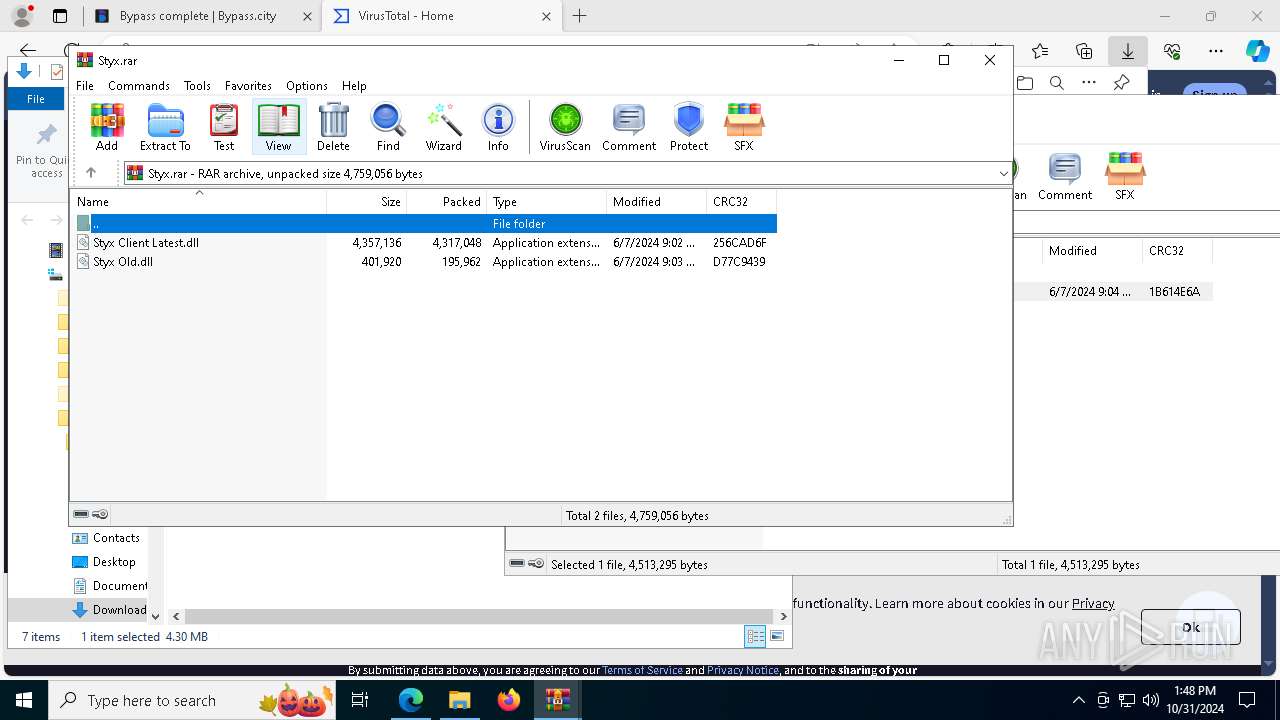Open a new browser tab
The width and height of the screenshot is (1280, 720).
580,16
